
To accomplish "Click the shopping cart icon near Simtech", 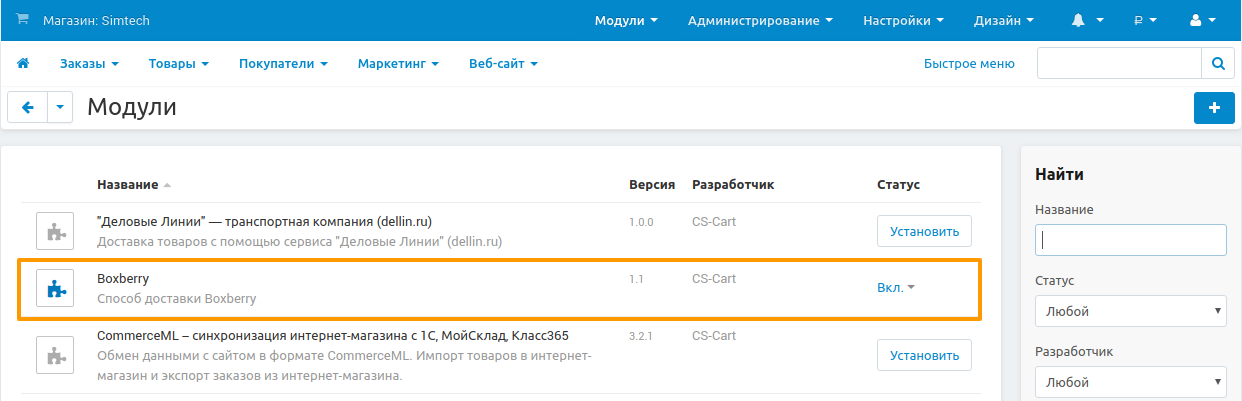I will pos(23,20).
